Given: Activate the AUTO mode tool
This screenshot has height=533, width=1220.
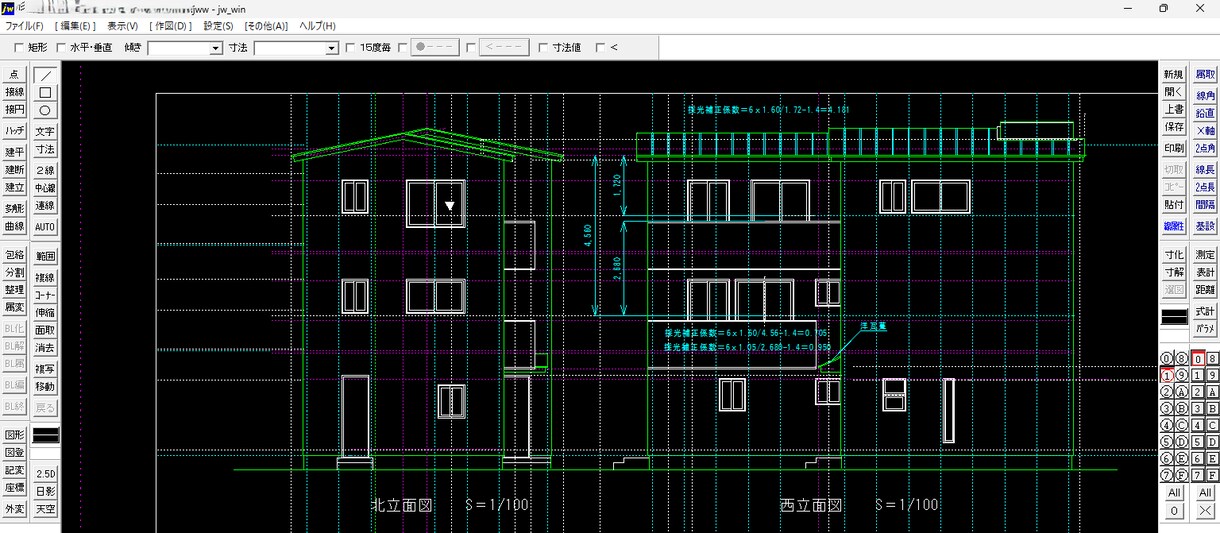Looking at the screenshot, I should click(x=45, y=227).
